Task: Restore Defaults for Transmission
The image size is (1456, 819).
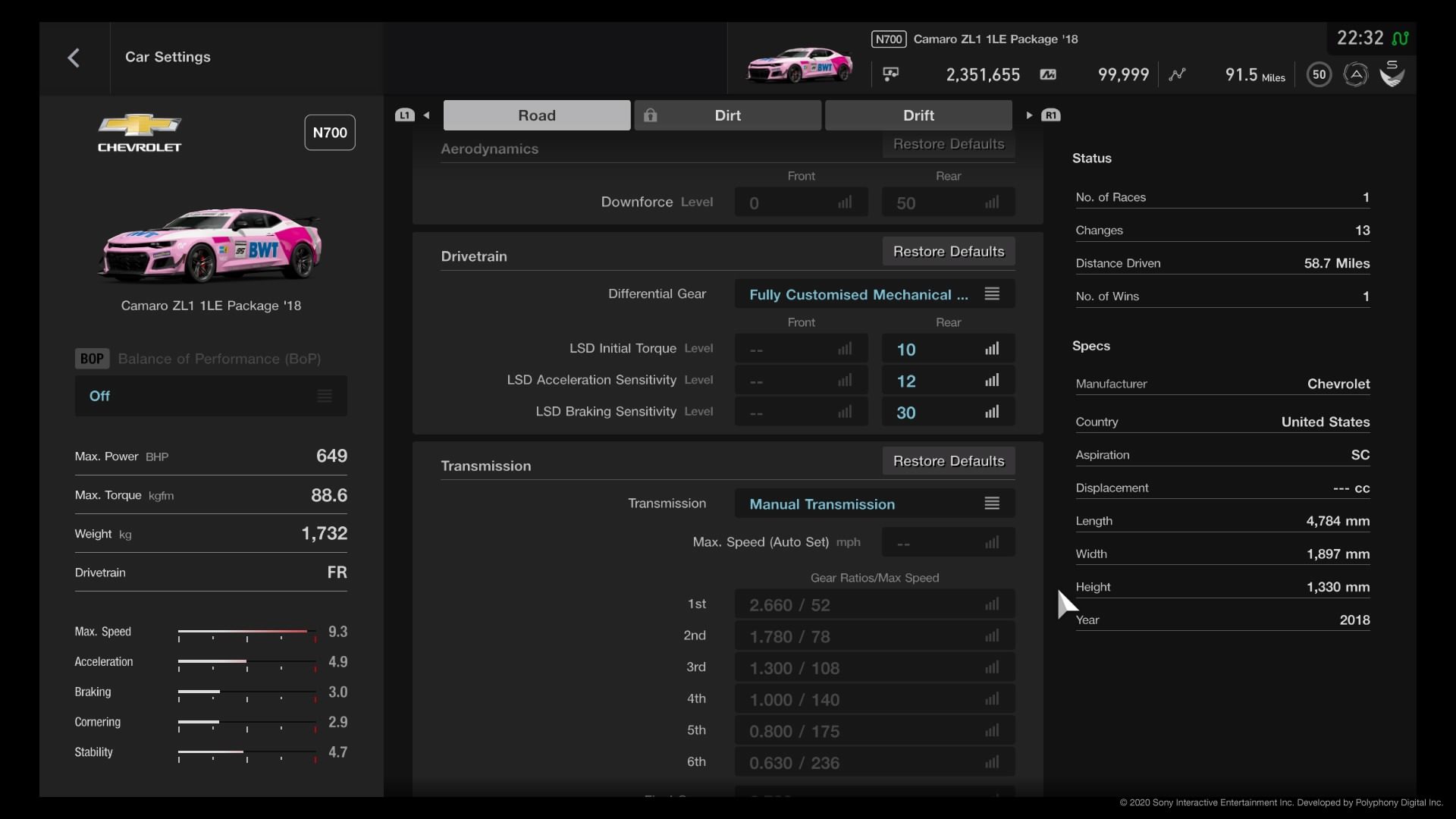Action: click(x=949, y=461)
